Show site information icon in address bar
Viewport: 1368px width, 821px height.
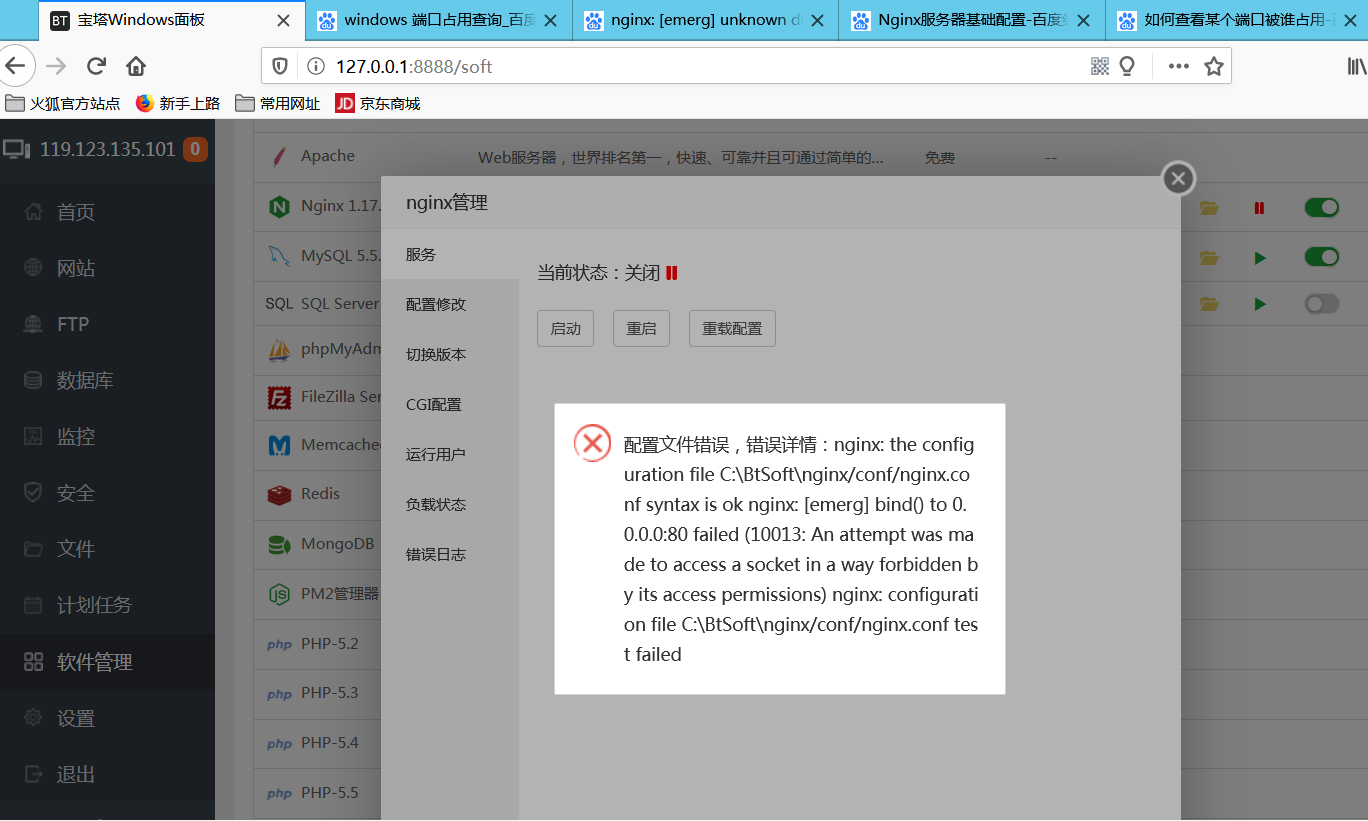[x=315, y=66]
